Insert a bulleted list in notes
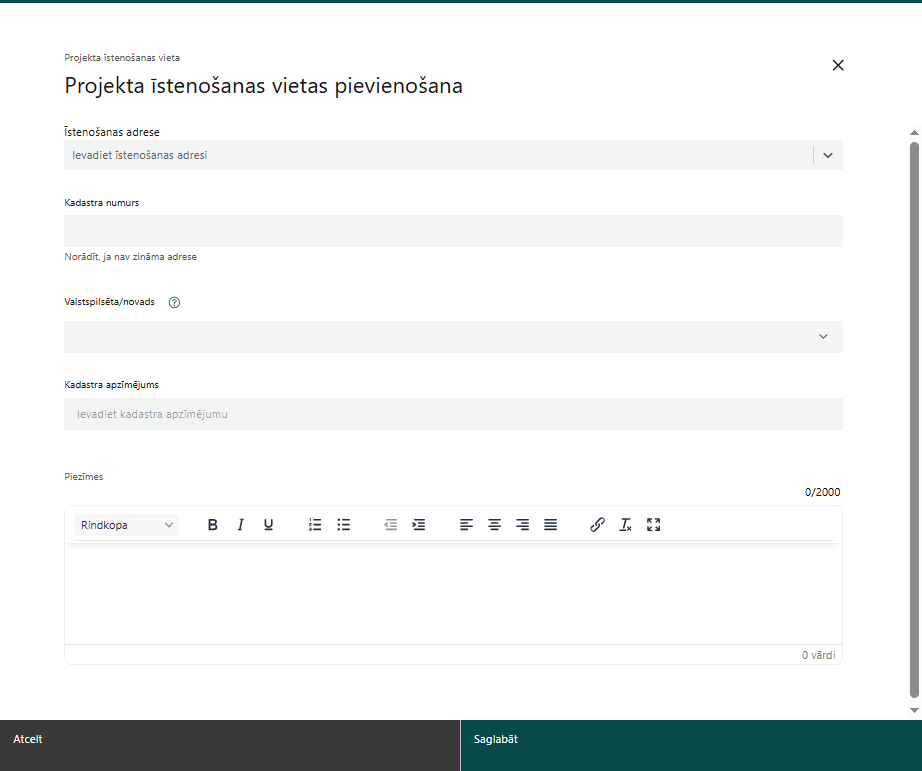This screenshot has width=922, height=771. tap(343, 525)
